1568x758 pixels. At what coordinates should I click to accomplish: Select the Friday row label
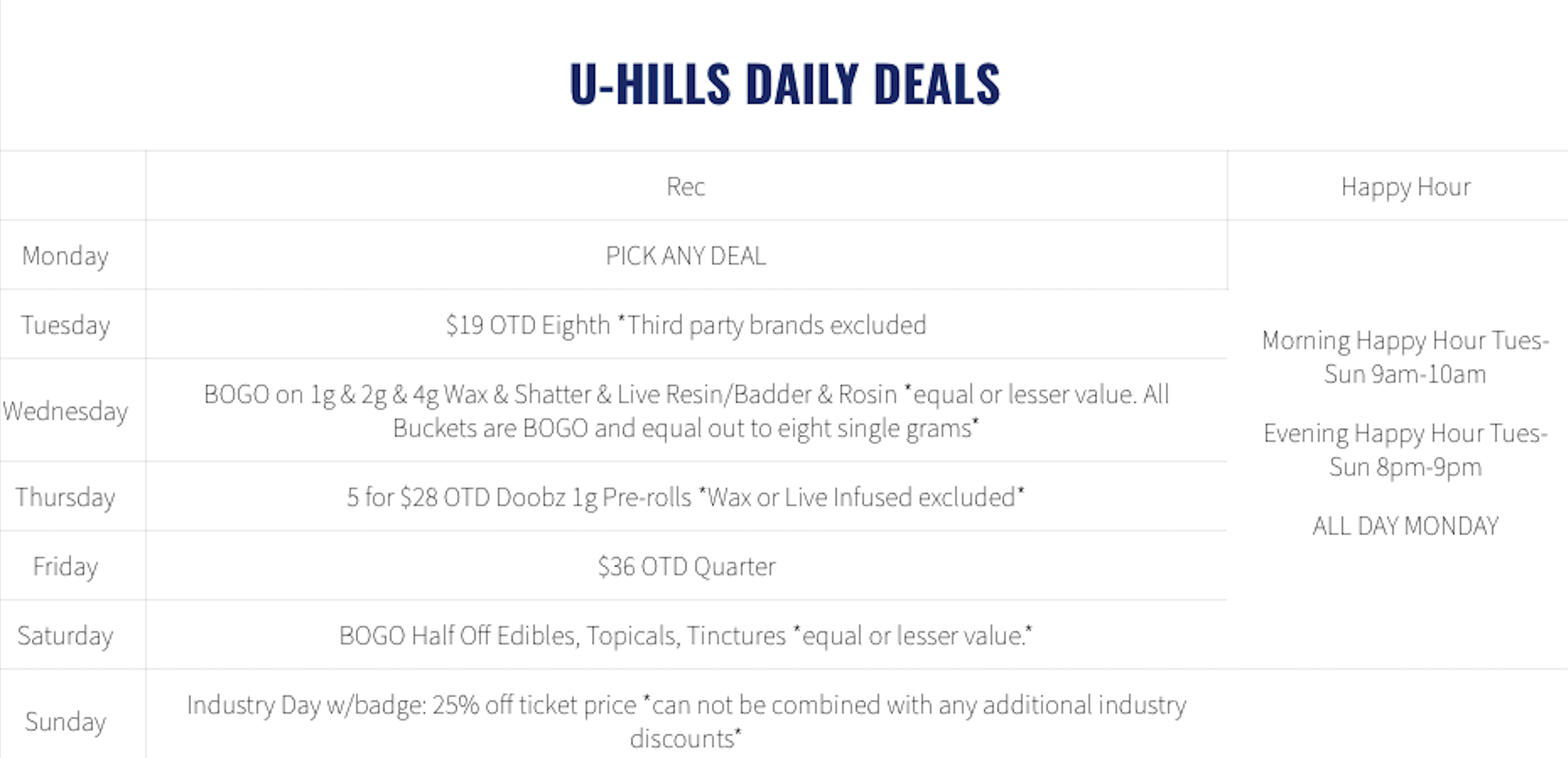(x=65, y=566)
